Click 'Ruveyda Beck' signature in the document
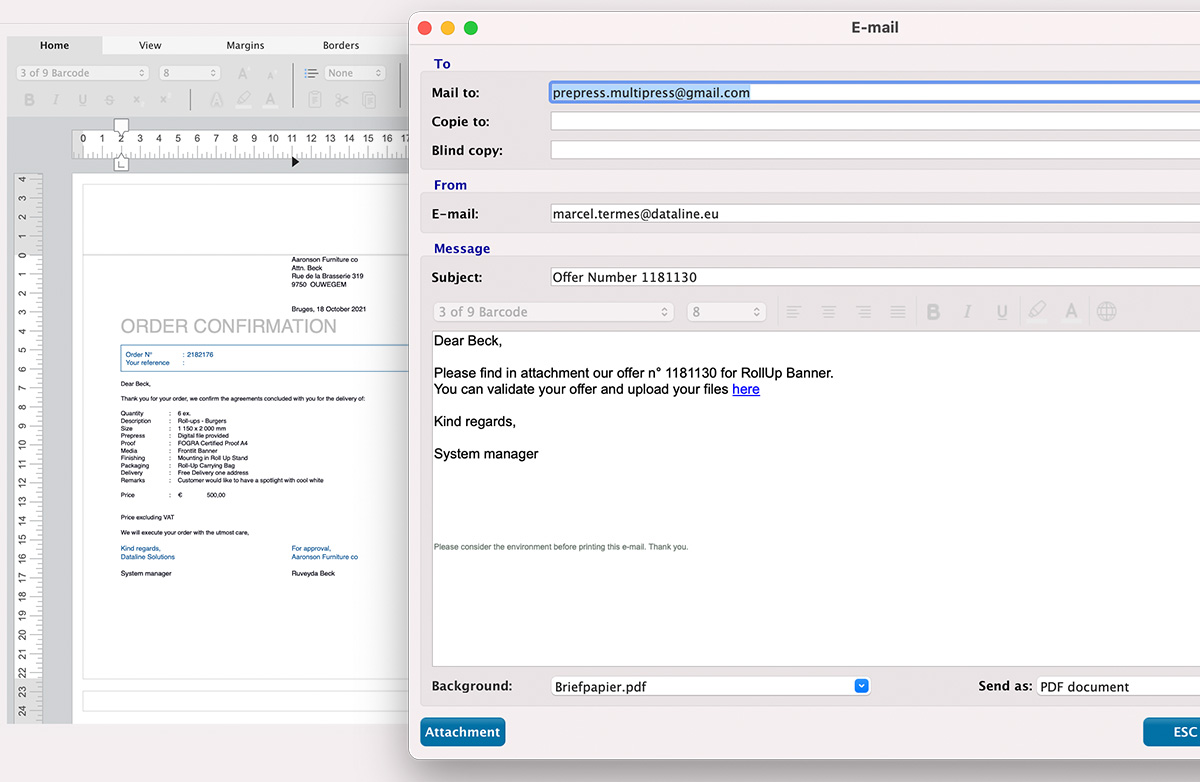1200x782 pixels. (x=313, y=573)
